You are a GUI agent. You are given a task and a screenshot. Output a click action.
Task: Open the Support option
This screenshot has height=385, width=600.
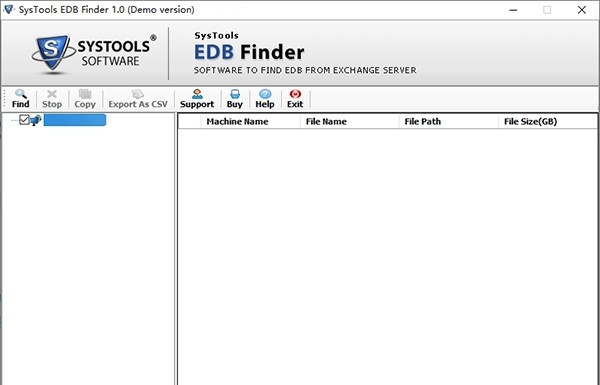pyautogui.click(x=197, y=99)
